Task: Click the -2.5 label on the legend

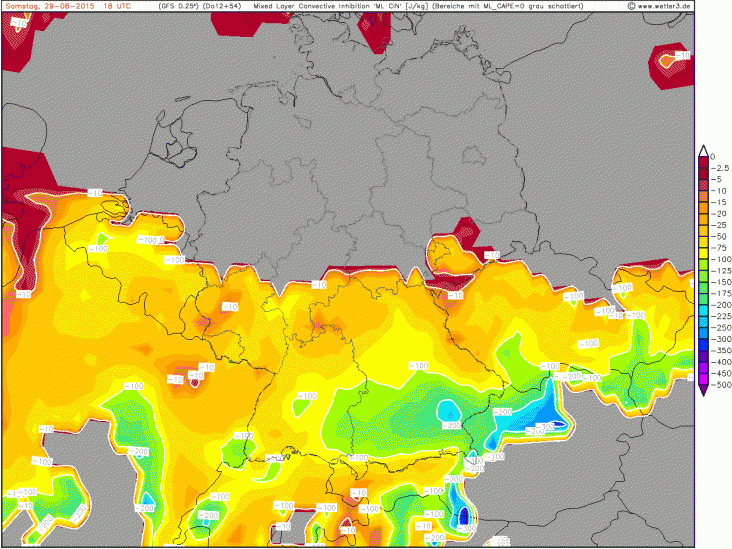Action: pos(720,167)
